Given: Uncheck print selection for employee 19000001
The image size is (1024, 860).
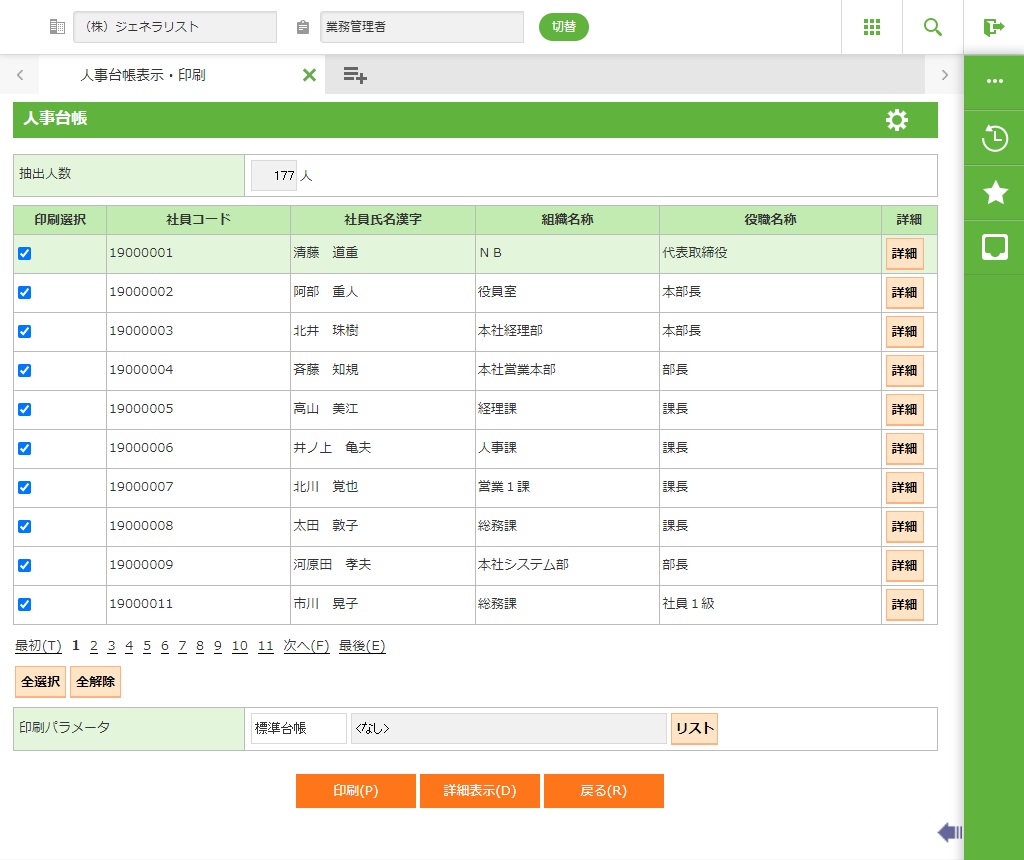Looking at the screenshot, I should pos(25,253).
